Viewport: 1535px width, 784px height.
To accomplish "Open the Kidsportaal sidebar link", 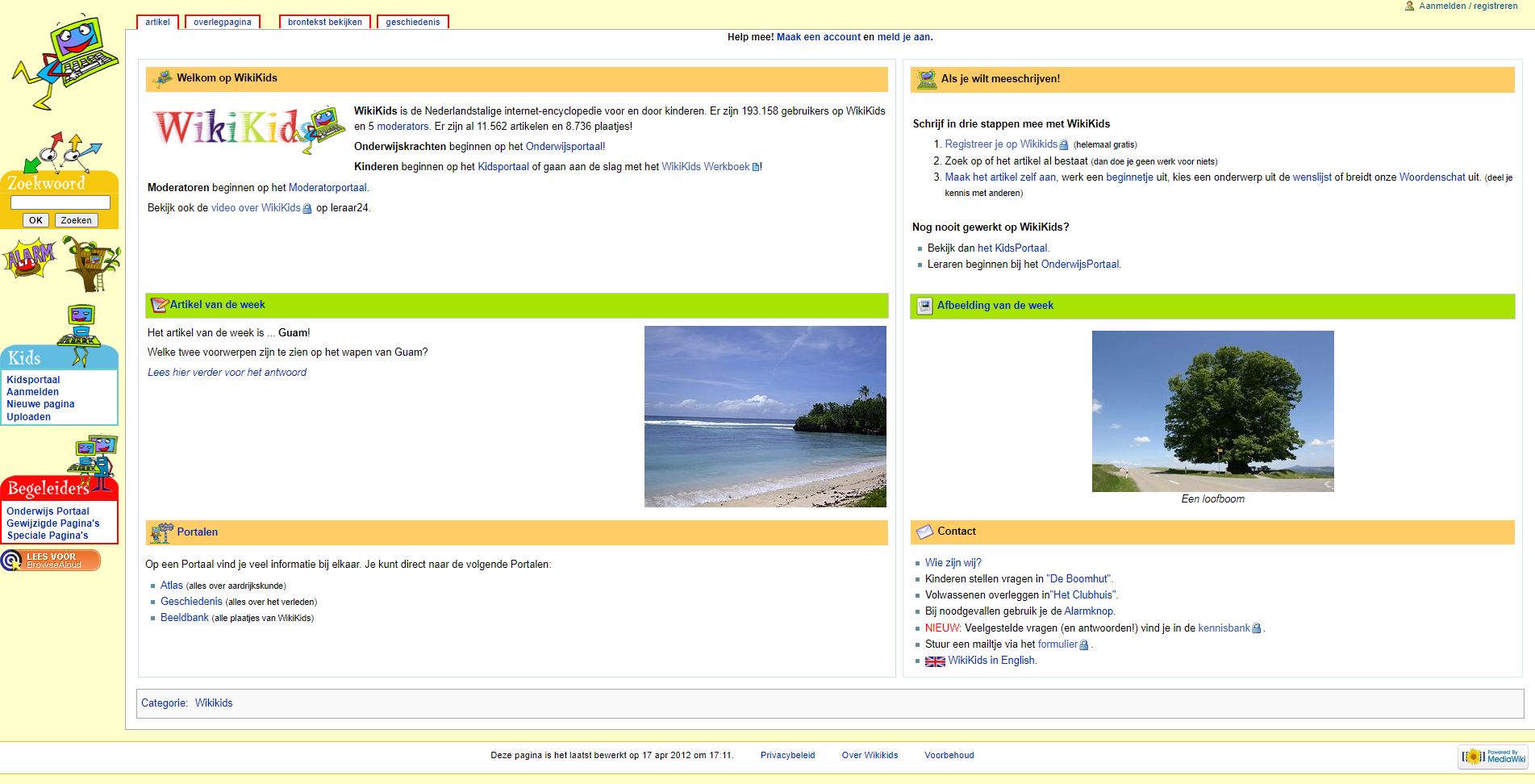I will pos(33,380).
